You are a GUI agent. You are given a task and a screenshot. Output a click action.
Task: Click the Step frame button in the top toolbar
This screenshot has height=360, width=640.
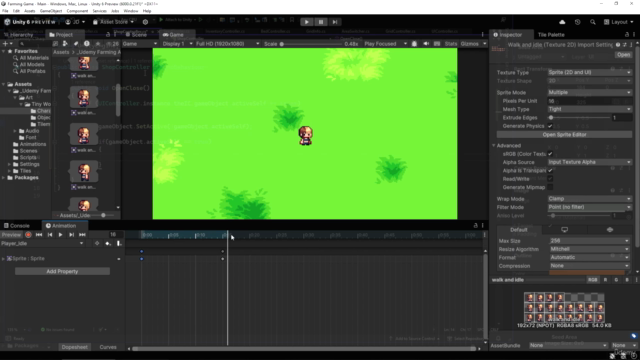click(335, 22)
